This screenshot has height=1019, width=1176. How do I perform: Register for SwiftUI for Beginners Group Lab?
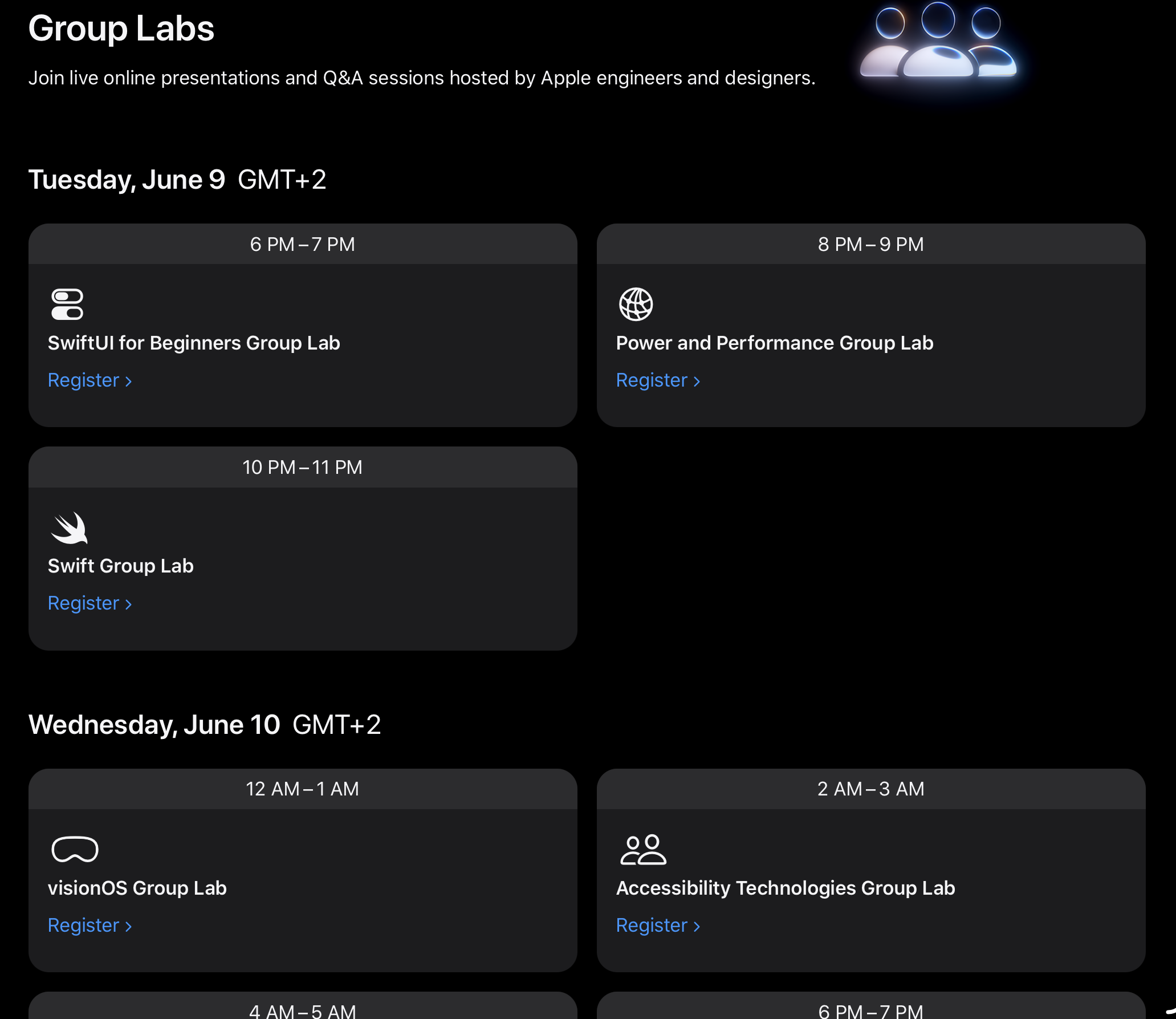90,380
